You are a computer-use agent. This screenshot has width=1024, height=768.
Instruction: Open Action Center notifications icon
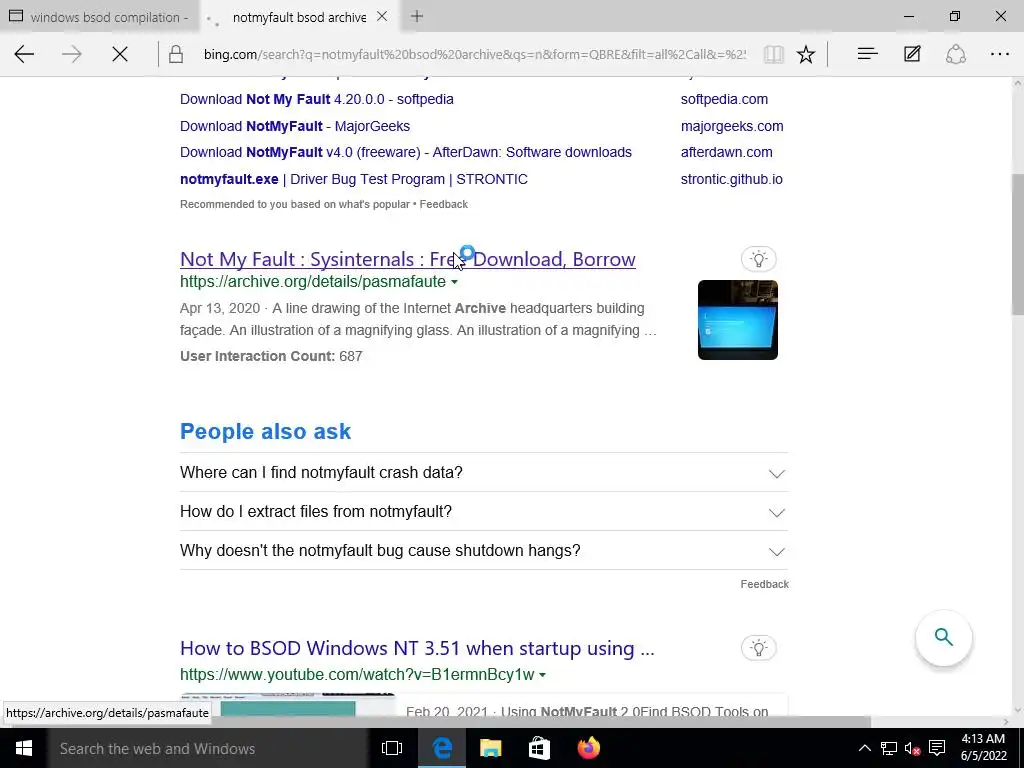point(937,748)
